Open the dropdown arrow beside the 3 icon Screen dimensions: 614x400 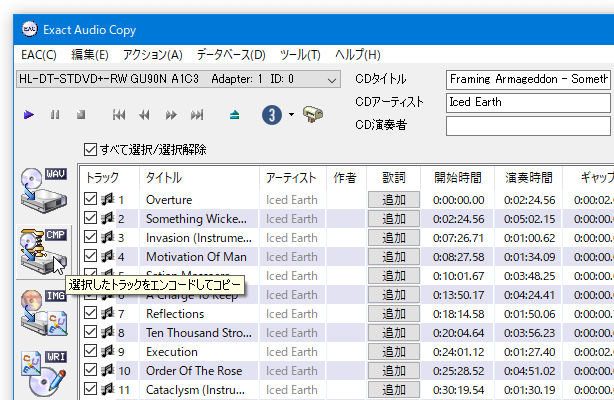pyautogui.click(x=291, y=114)
